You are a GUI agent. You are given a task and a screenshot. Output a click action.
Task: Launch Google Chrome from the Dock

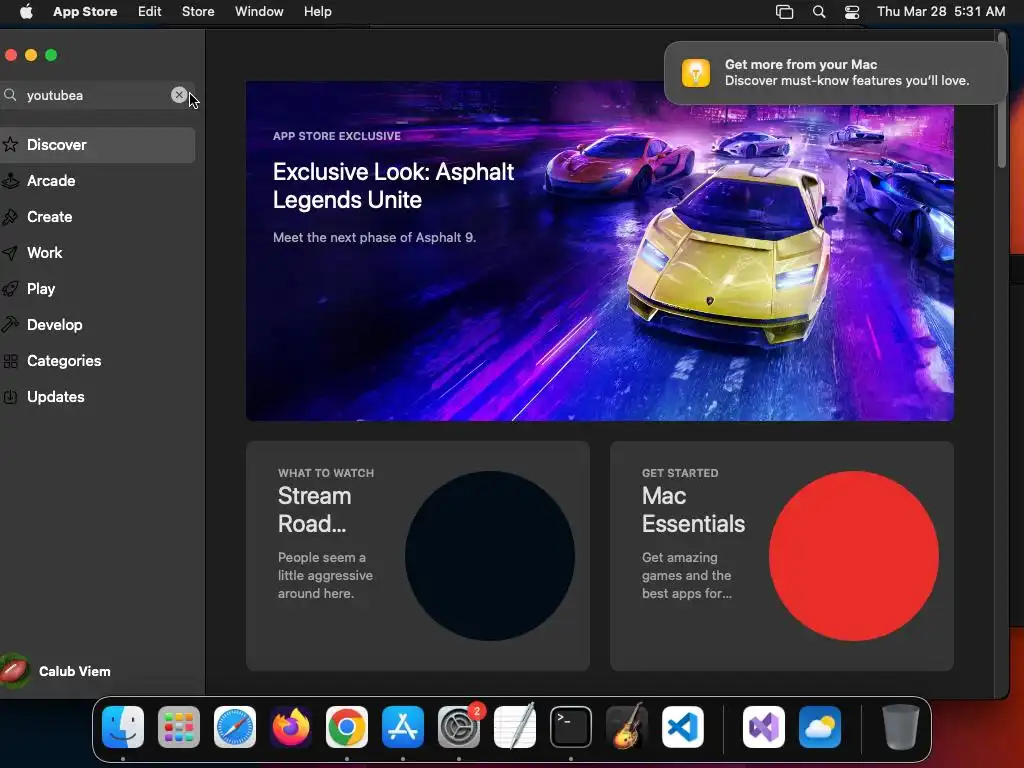(x=347, y=727)
